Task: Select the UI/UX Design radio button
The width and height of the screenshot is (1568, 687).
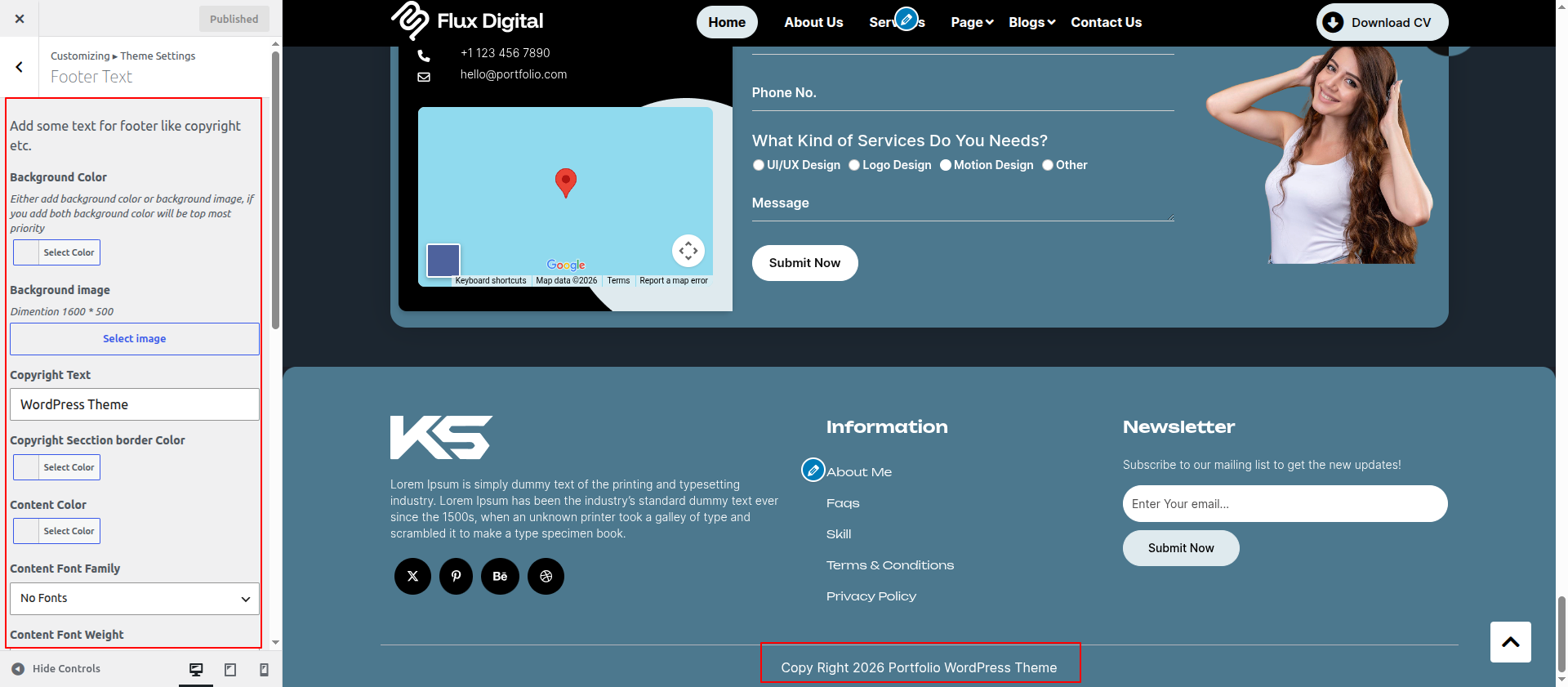Action: pyautogui.click(x=759, y=165)
